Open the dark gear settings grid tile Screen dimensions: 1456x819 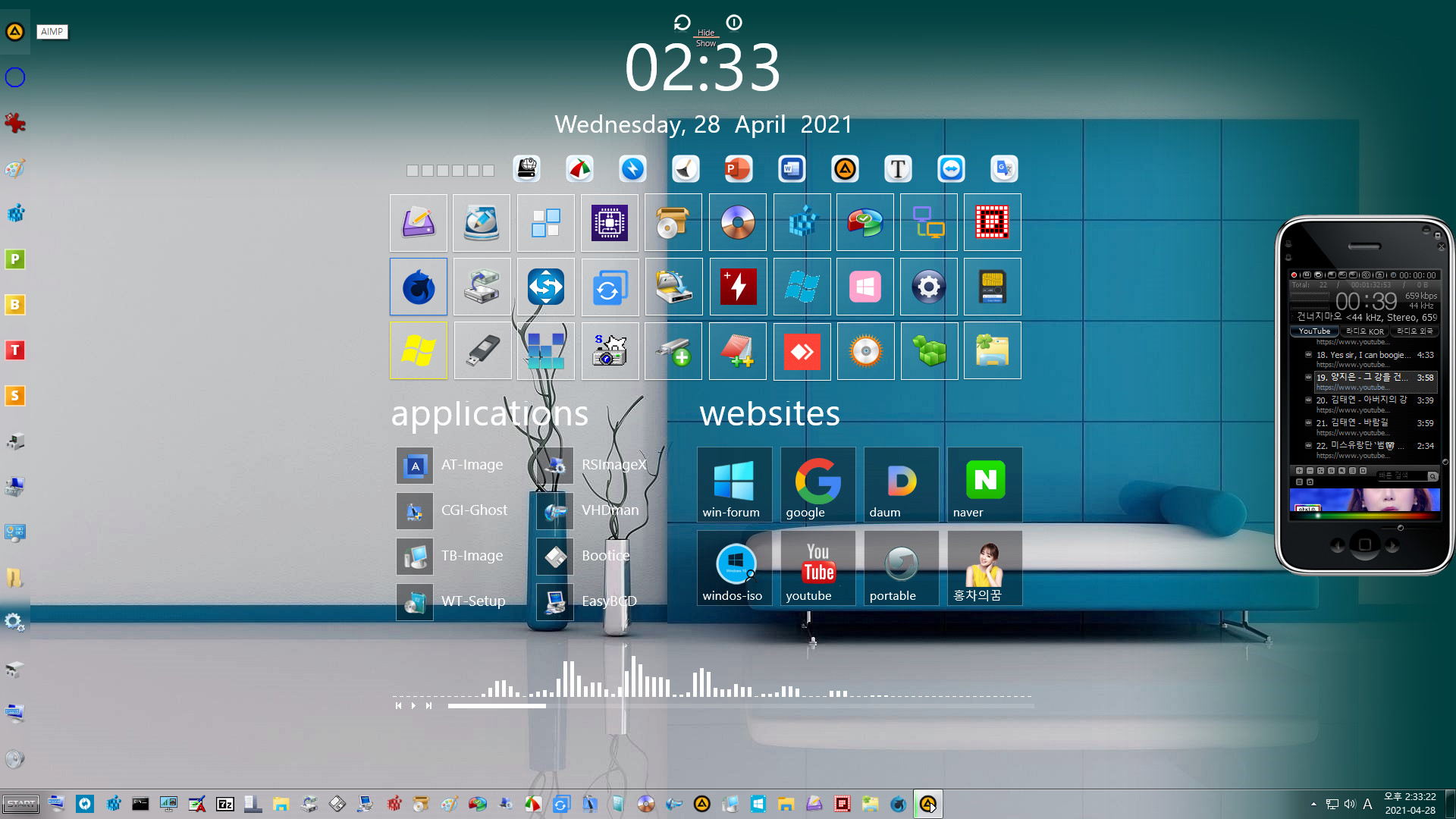pyautogui.click(x=929, y=287)
